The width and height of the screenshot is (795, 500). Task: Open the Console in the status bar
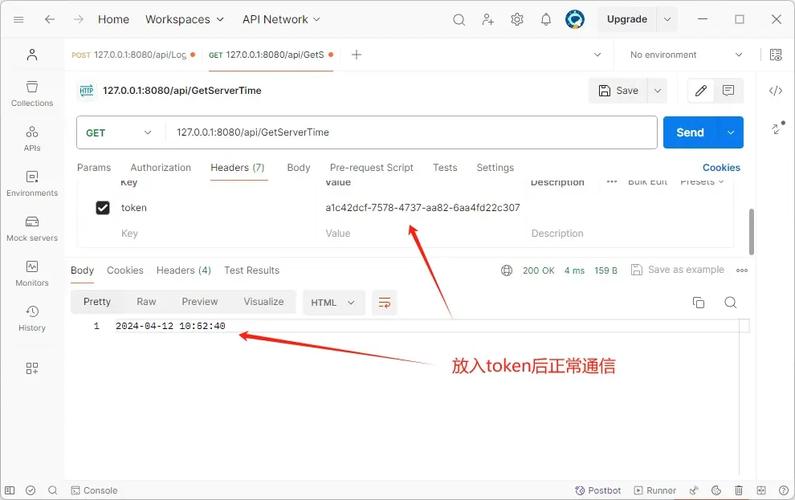click(x=94, y=490)
